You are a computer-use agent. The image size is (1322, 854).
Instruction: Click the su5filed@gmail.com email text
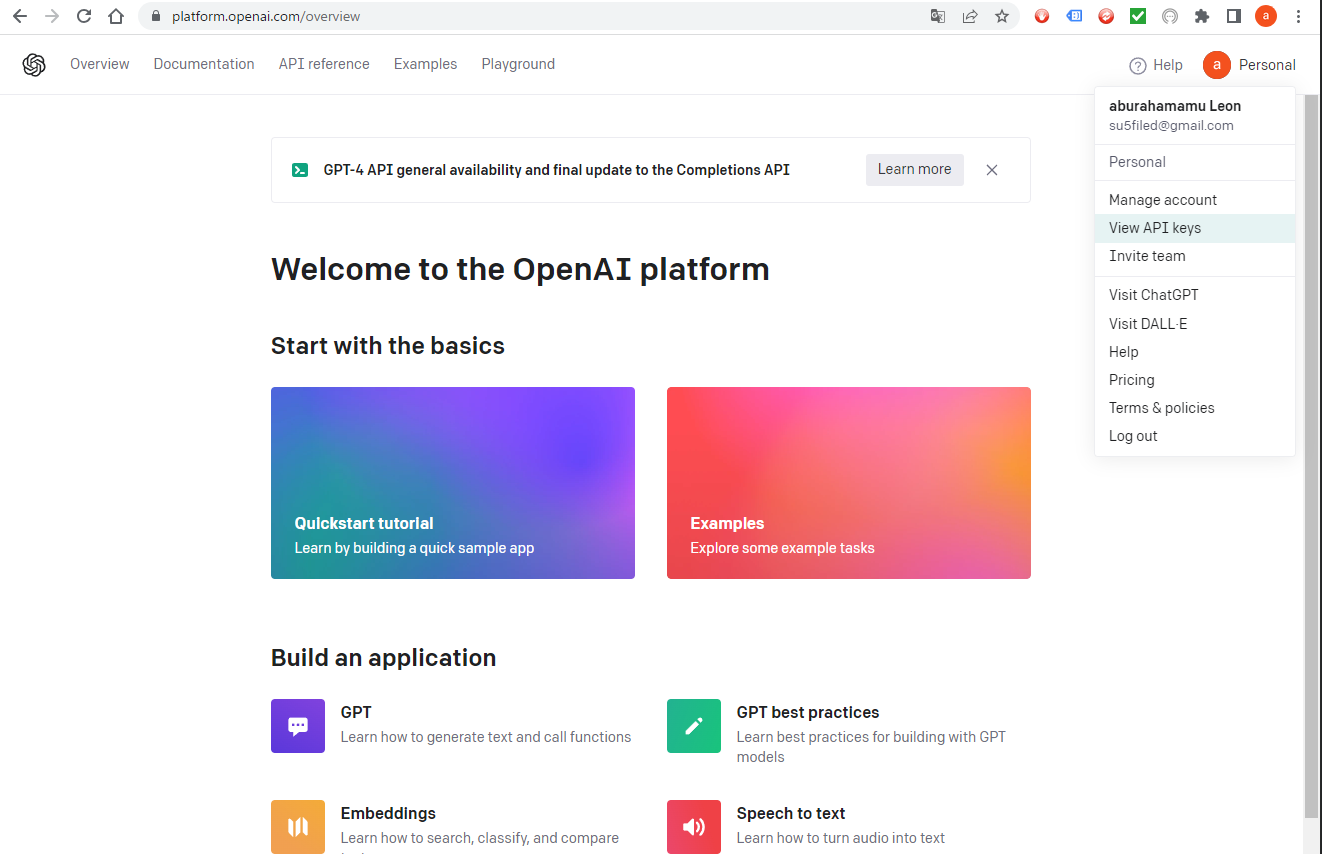coord(1171,126)
